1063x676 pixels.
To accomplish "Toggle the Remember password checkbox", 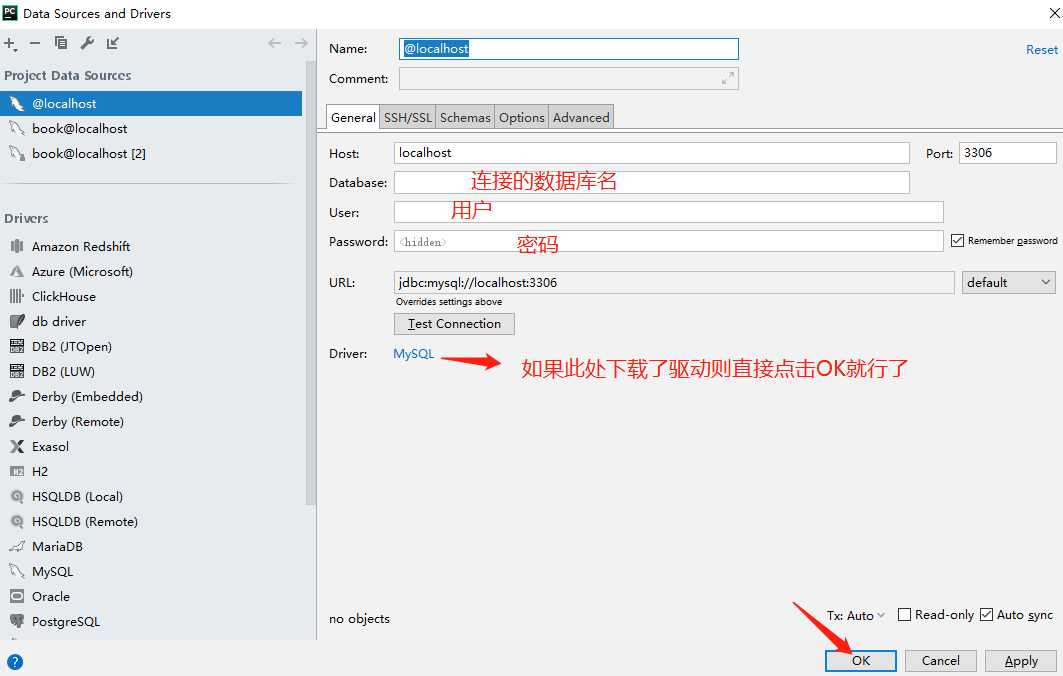I will 957,241.
